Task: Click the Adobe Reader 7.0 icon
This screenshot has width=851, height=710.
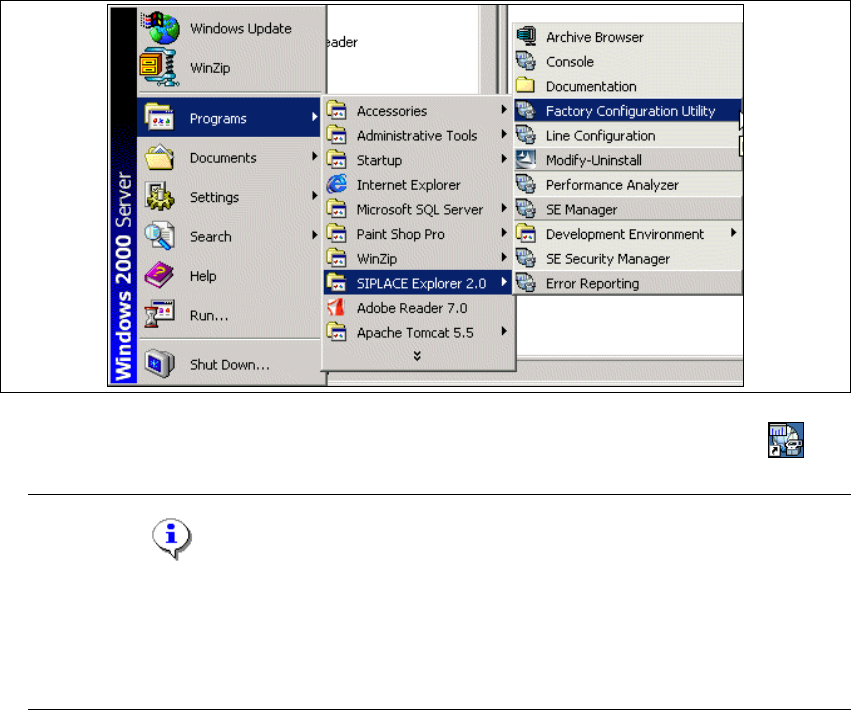Action: pyautogui.click(x=336, y=308)
